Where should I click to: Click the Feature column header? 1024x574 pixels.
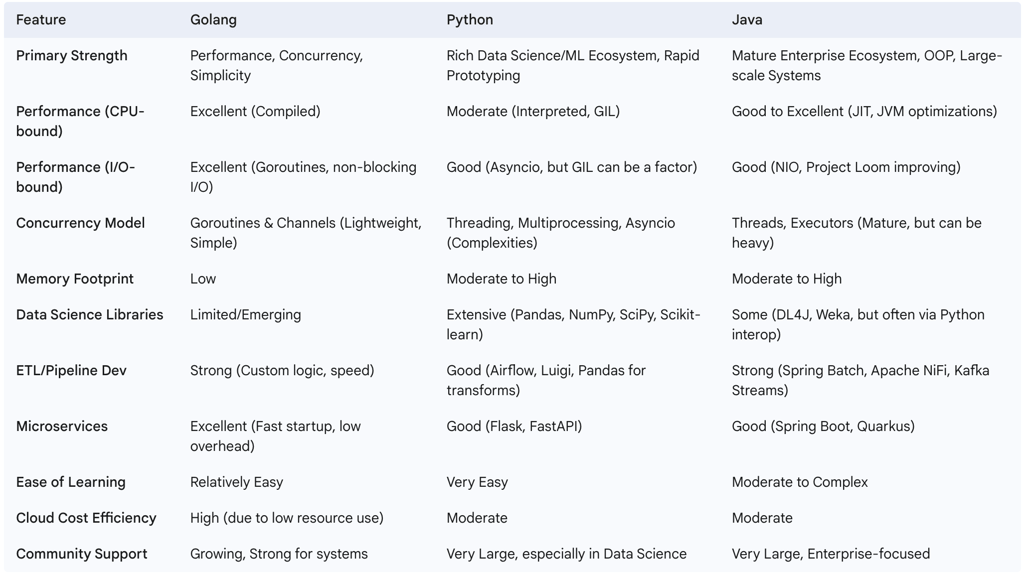click(x=43, y=20)
